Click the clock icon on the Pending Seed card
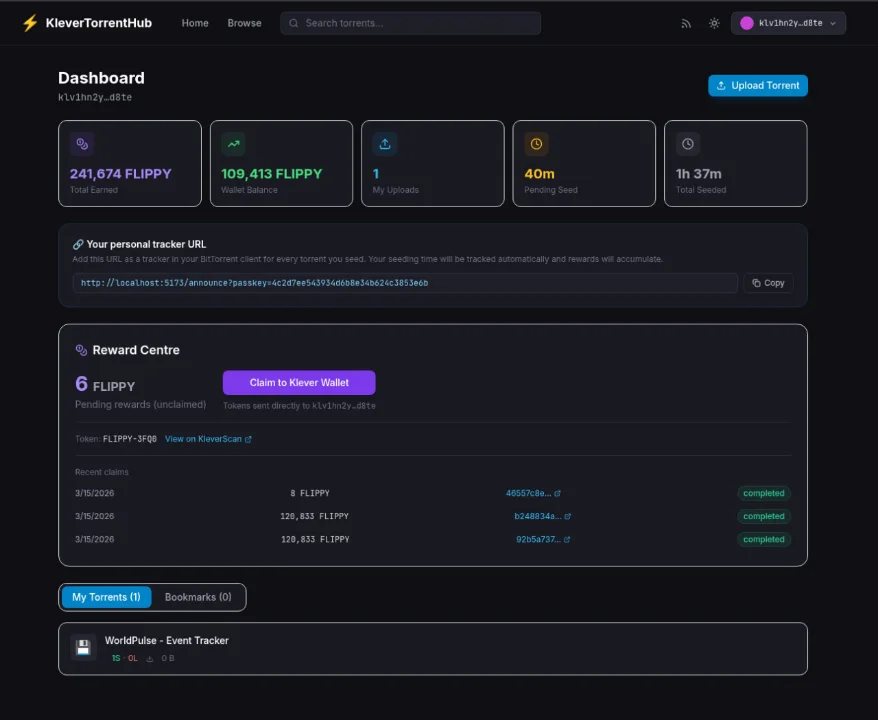 tap(536, 143)
